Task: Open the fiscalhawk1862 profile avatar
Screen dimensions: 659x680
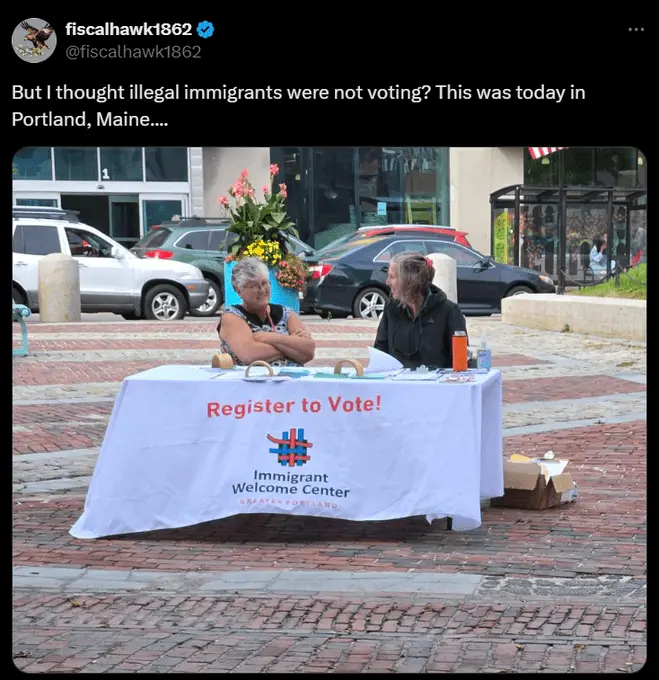Action: coord(34,40)
